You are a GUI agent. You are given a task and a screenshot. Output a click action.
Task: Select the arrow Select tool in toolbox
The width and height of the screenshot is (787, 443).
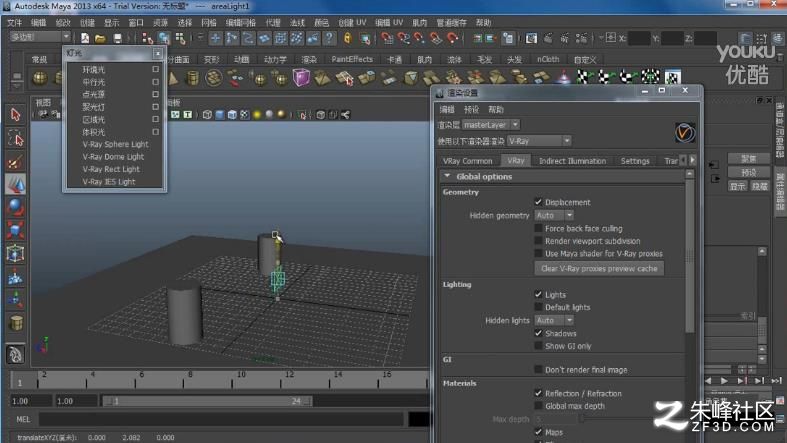point(16,115)
